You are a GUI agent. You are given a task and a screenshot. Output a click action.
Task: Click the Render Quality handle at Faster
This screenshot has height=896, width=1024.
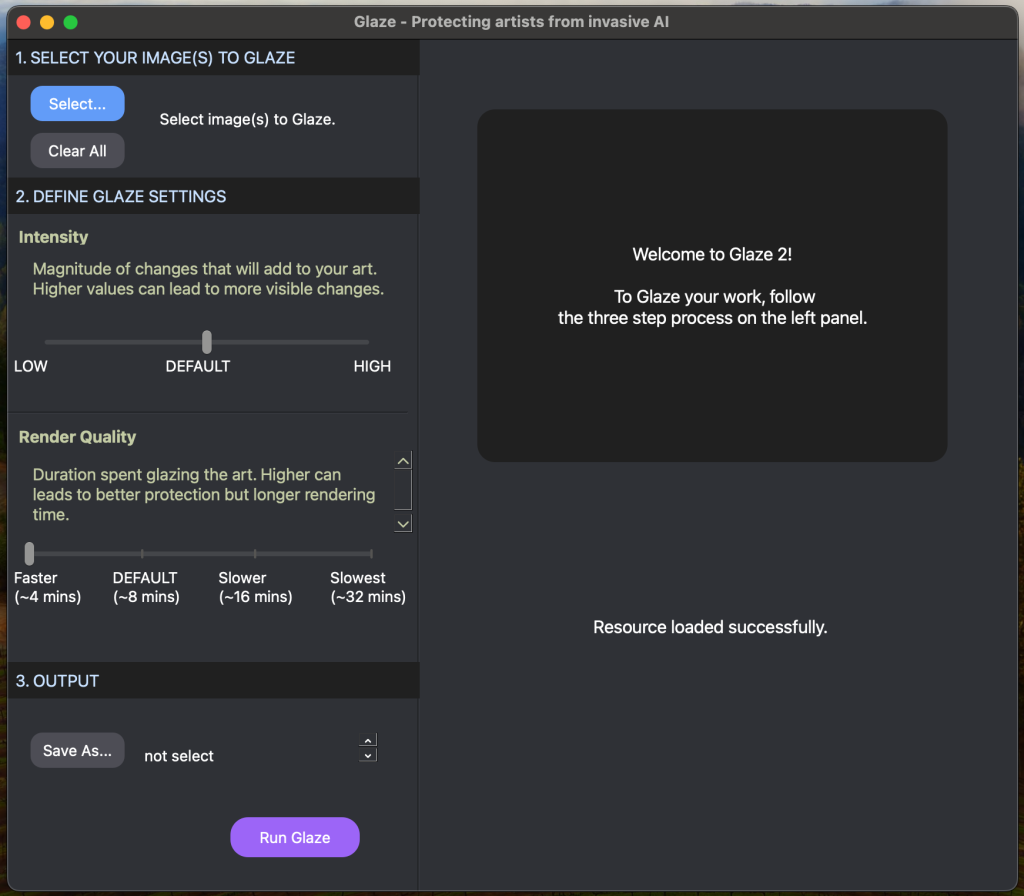(29, 553)
